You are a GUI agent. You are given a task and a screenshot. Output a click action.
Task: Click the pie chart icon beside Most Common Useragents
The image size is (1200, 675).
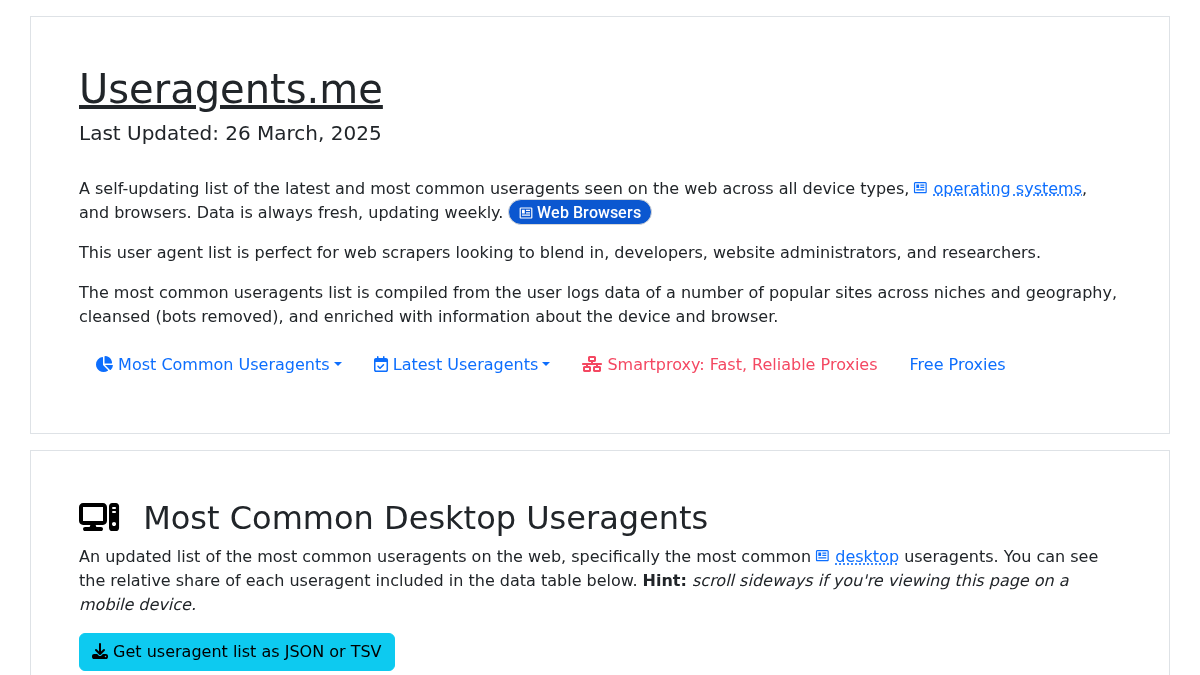104,364
